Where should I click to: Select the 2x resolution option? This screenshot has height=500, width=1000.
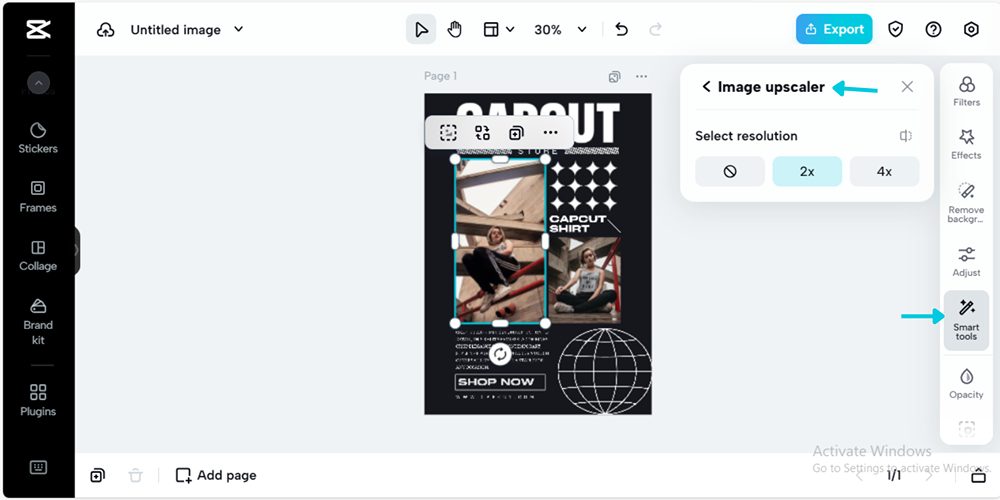tap(807, 172)
